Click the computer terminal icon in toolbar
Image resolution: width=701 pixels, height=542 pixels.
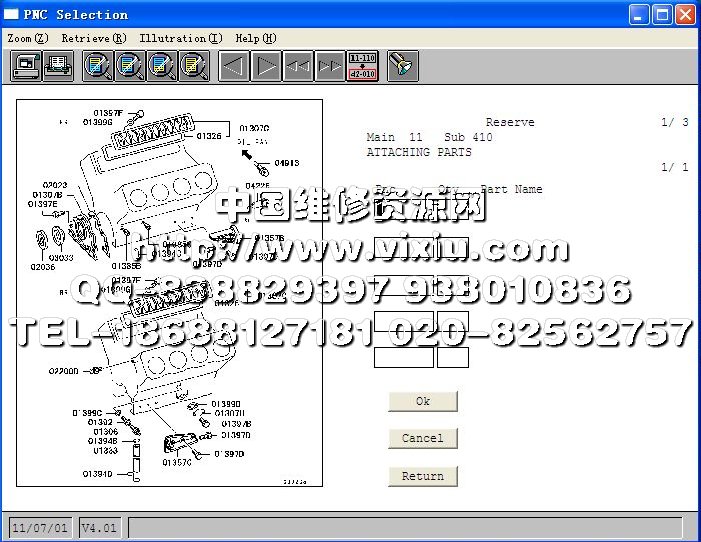click(26, 66)
